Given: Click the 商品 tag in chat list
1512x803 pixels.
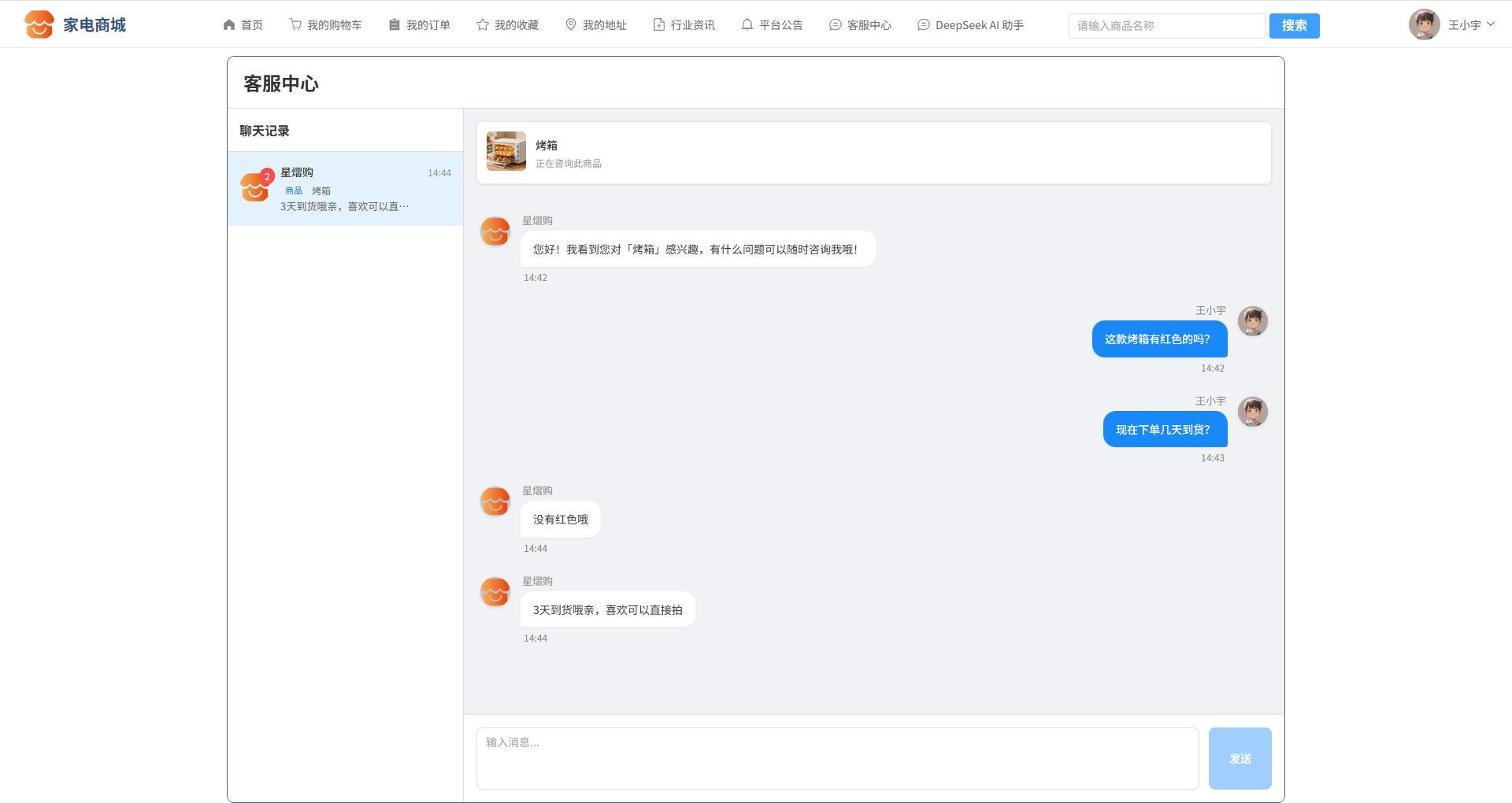Looking at the screenshot, I should click(x=294, y=191).
